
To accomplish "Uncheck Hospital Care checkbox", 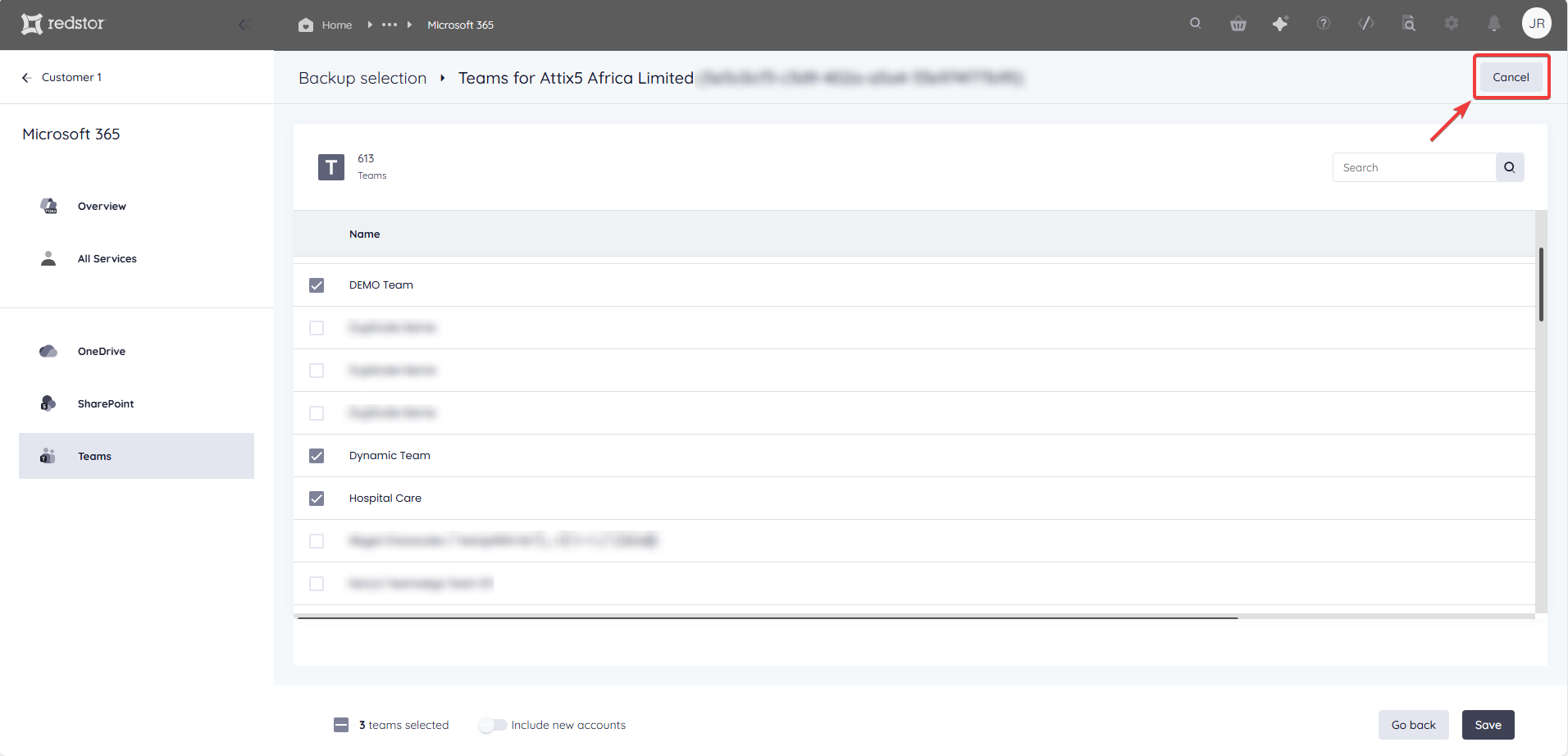I will [x=317, y=499].
